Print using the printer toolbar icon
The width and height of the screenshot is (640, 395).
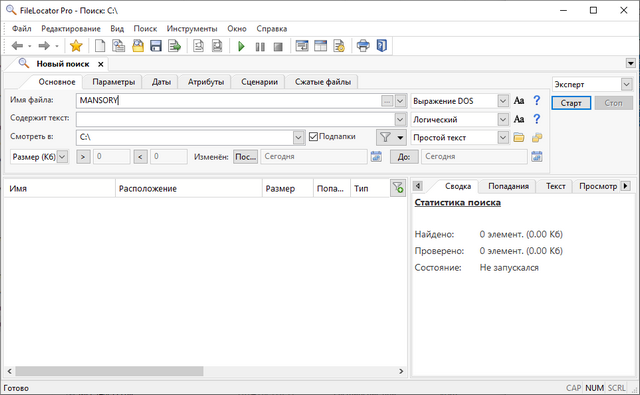pyautogui.click(x=363, y=45)
